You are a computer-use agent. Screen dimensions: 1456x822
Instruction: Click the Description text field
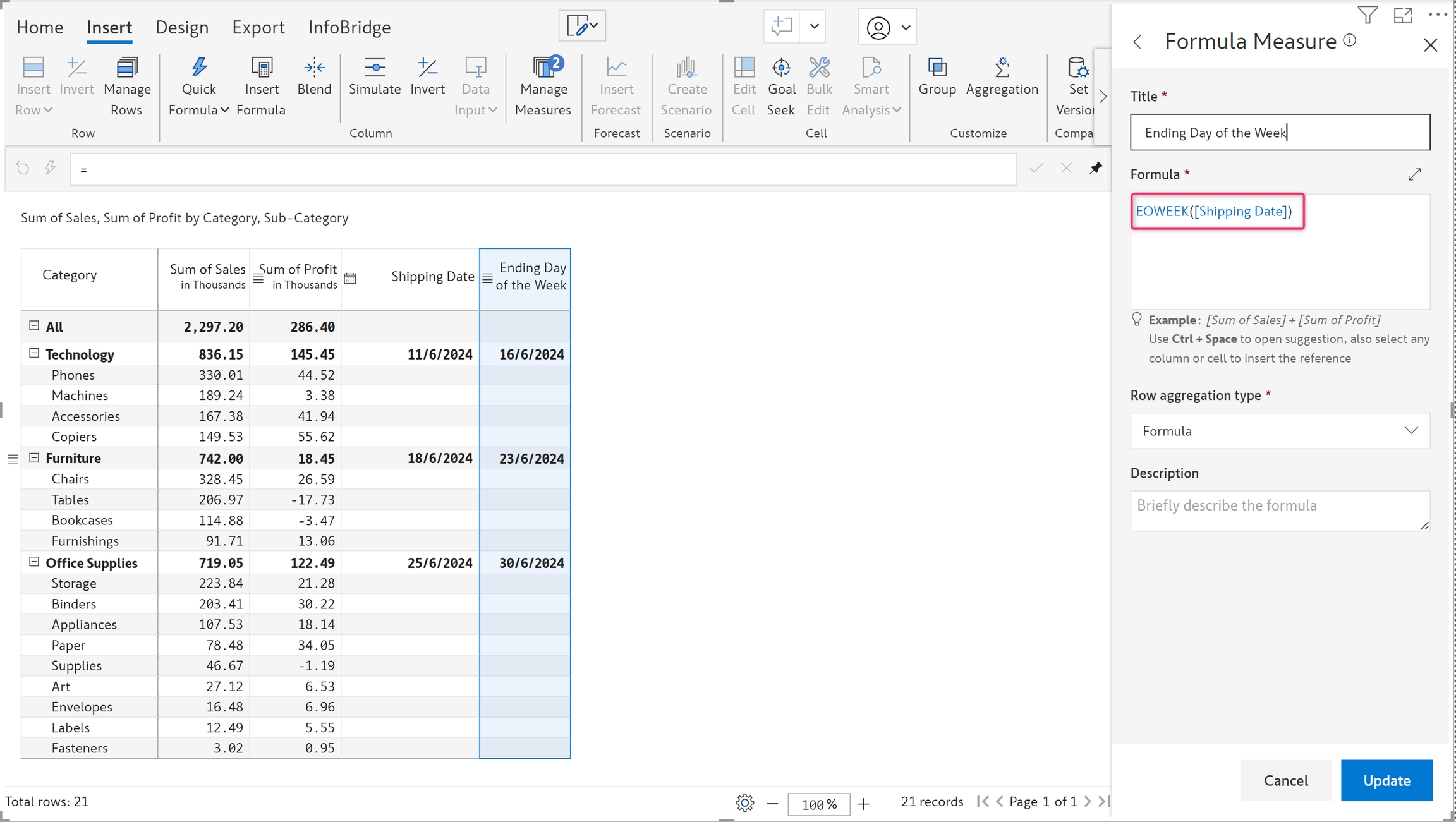click(x=1279, y=511)
